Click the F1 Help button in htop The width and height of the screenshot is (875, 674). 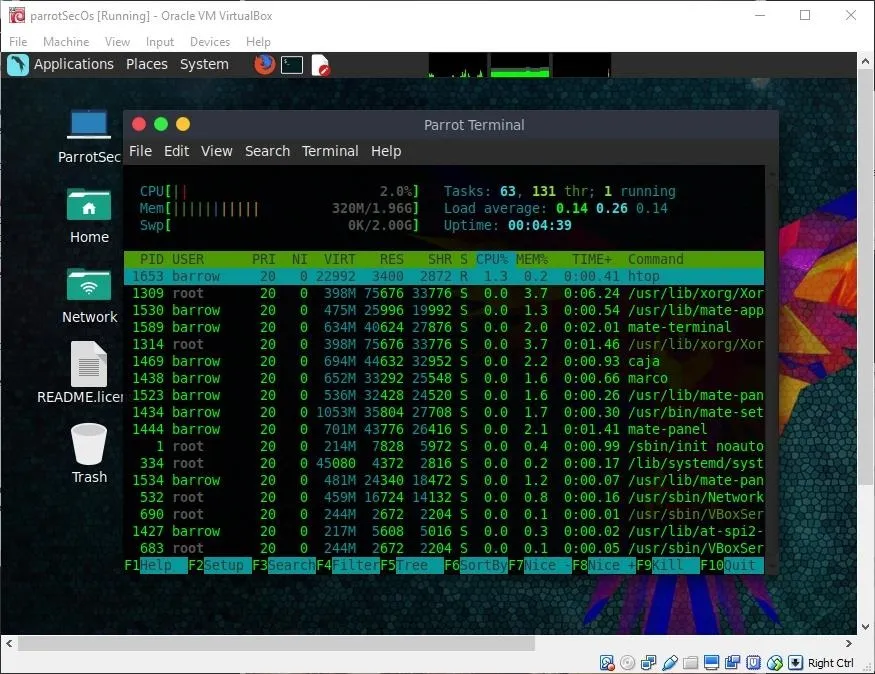pos(156,565)
